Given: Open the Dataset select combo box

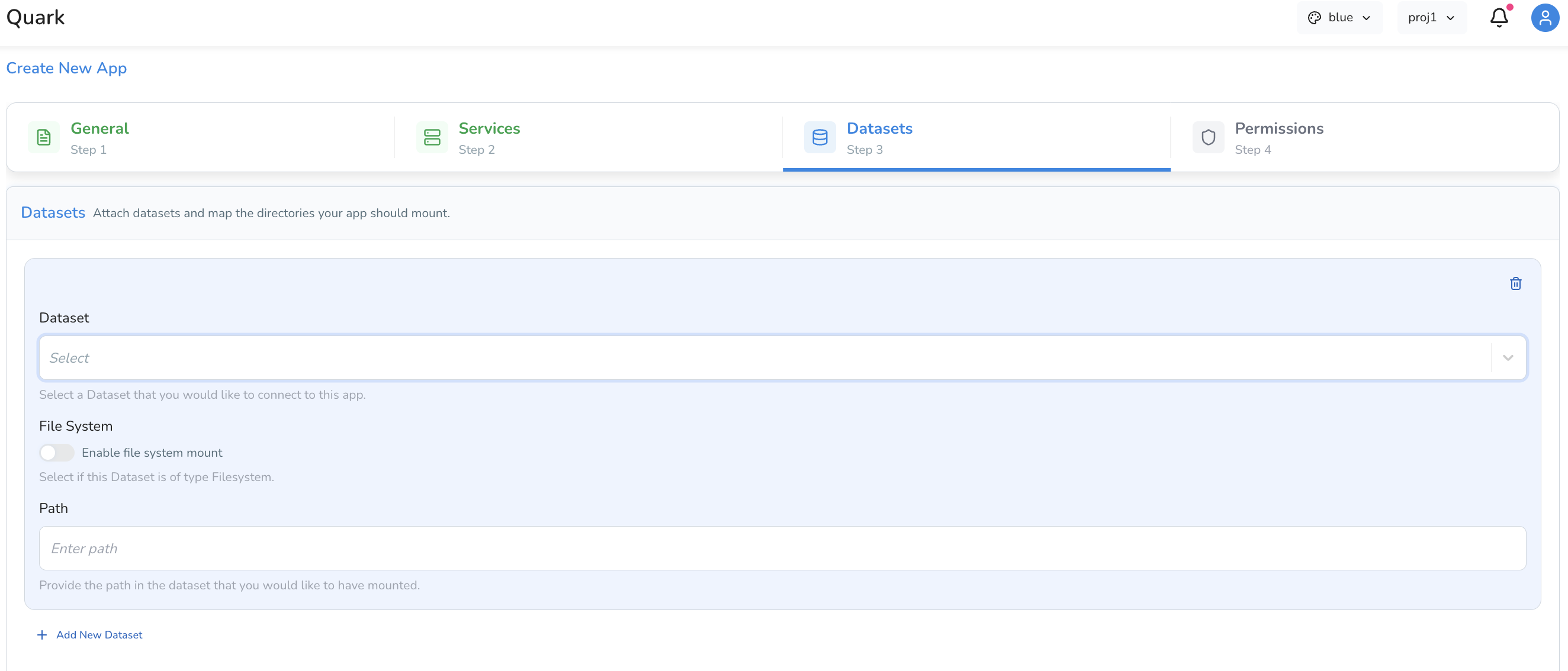Looking at the screenshot, I should [x=782, y=358].
